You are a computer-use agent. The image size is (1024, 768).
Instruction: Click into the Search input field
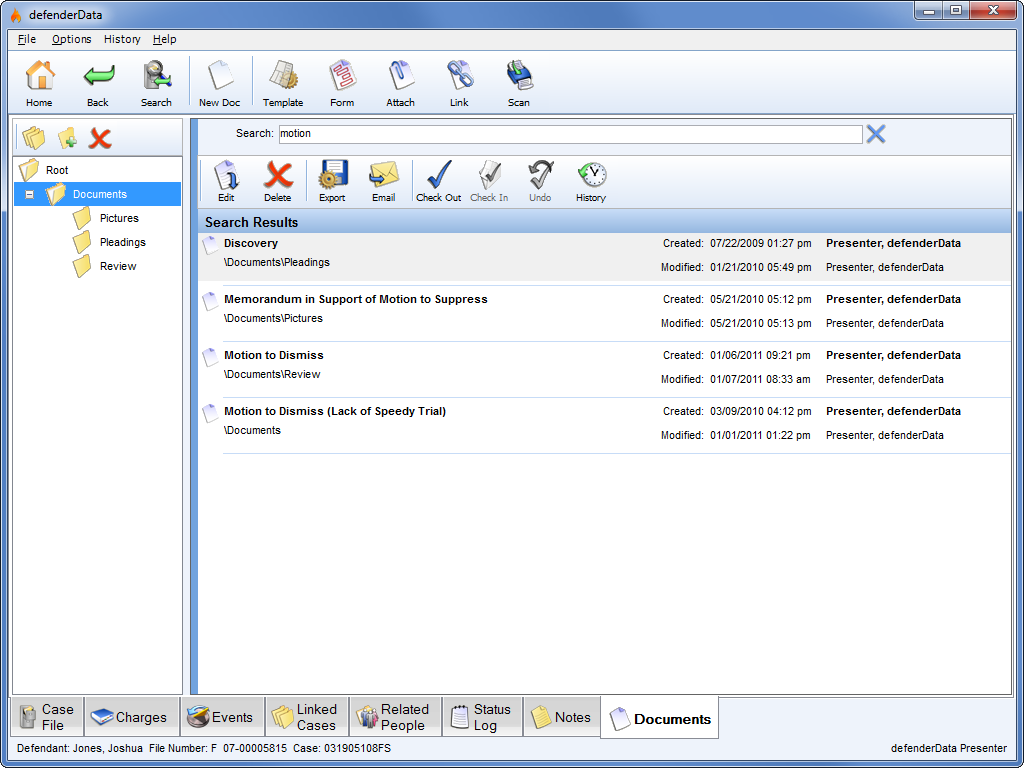pyautogui.click(x=570, y=134)
